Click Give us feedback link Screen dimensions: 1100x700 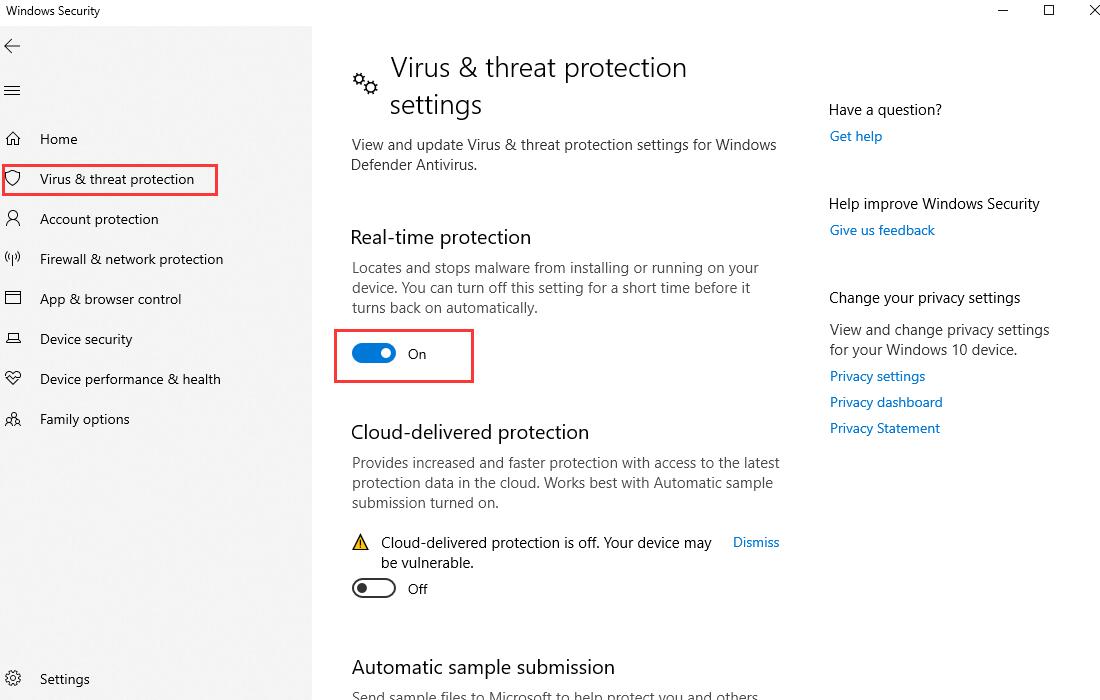point(882,230)
